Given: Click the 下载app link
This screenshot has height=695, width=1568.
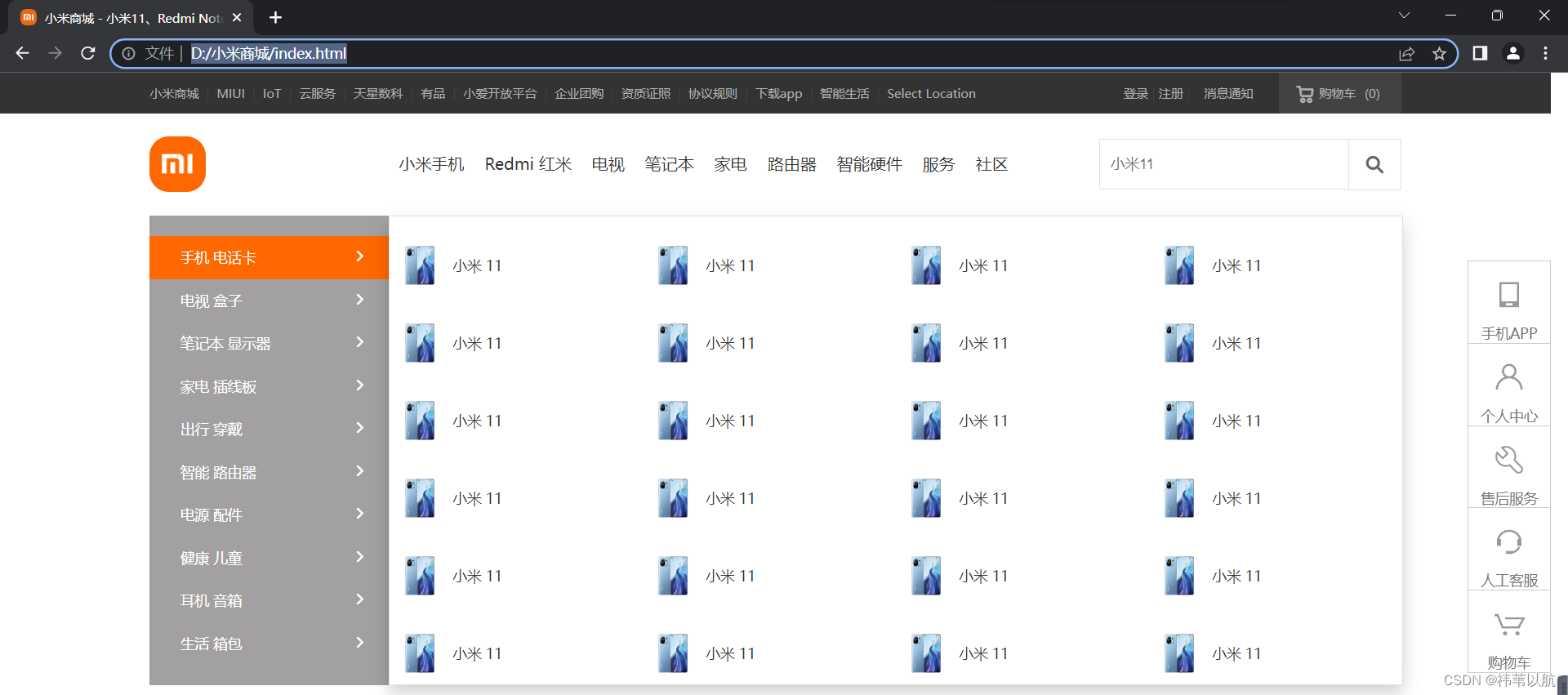Looking at the screenshot, I should tap(779, 94).
